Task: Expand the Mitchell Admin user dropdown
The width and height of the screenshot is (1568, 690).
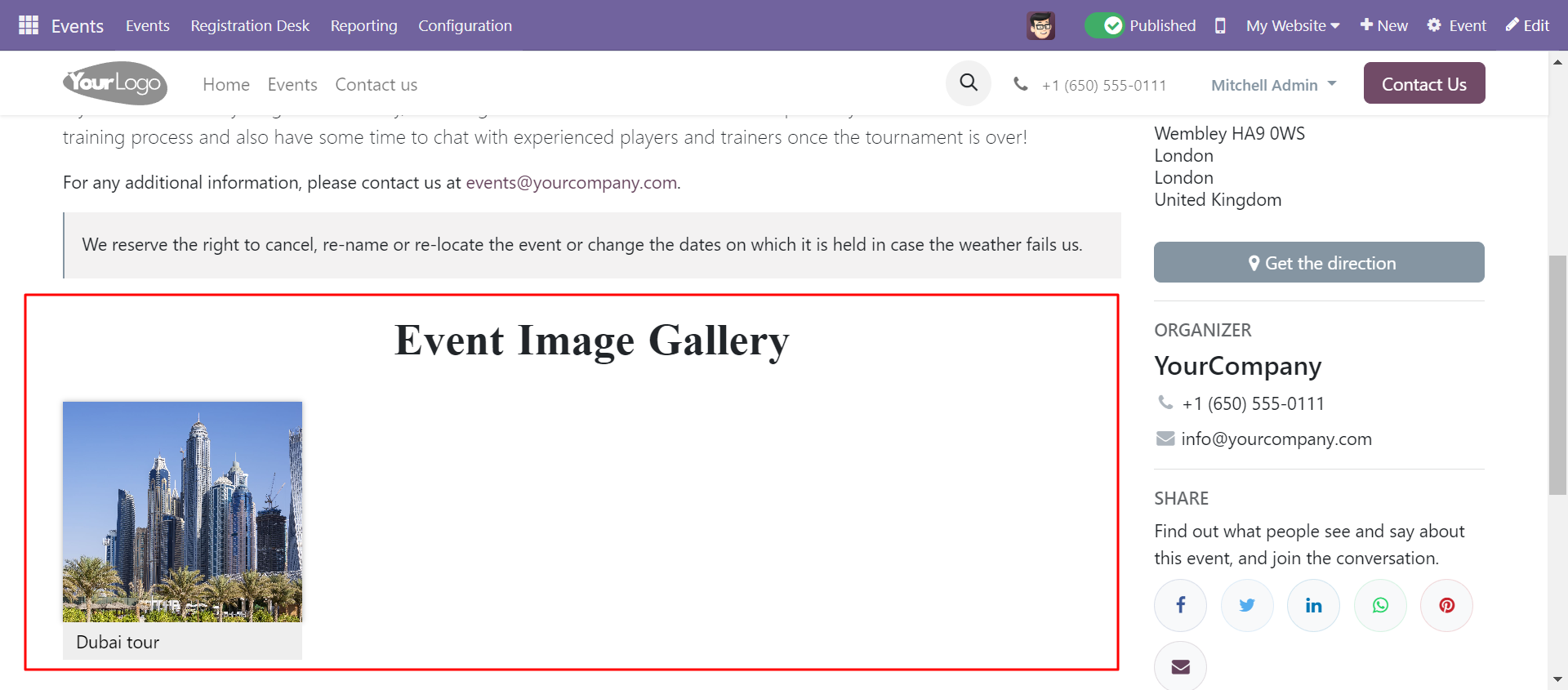Action: [x=1273, y=85]
